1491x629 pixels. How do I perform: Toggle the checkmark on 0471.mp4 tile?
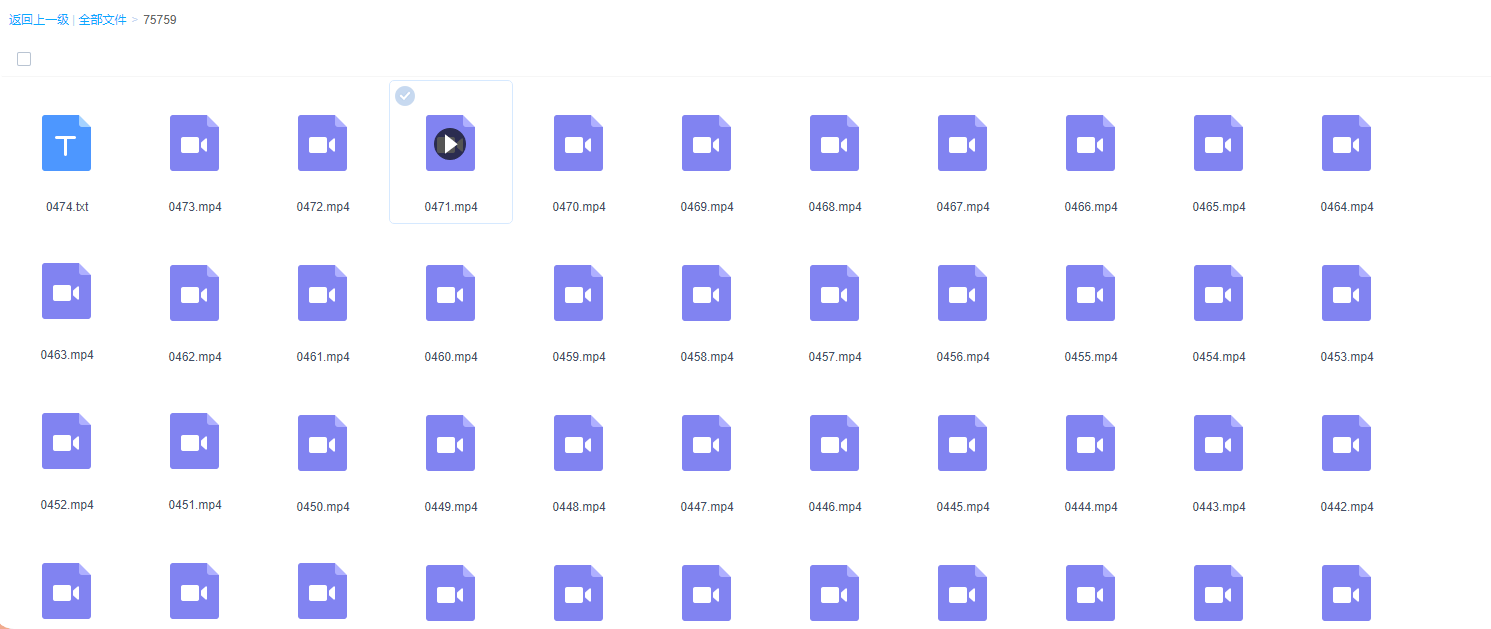[405, 96]
